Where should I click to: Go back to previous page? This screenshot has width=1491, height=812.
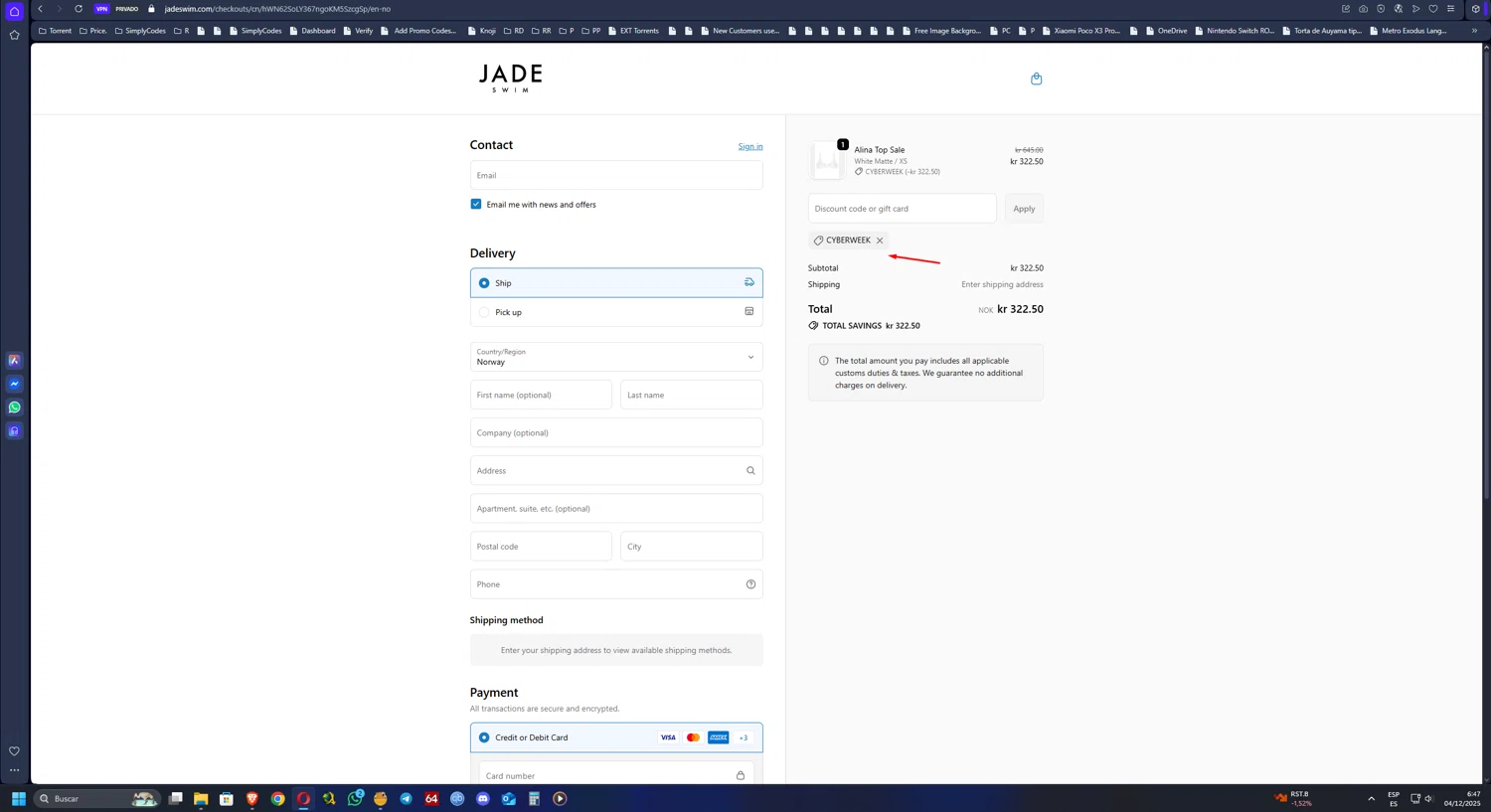(x=41, y=9)
